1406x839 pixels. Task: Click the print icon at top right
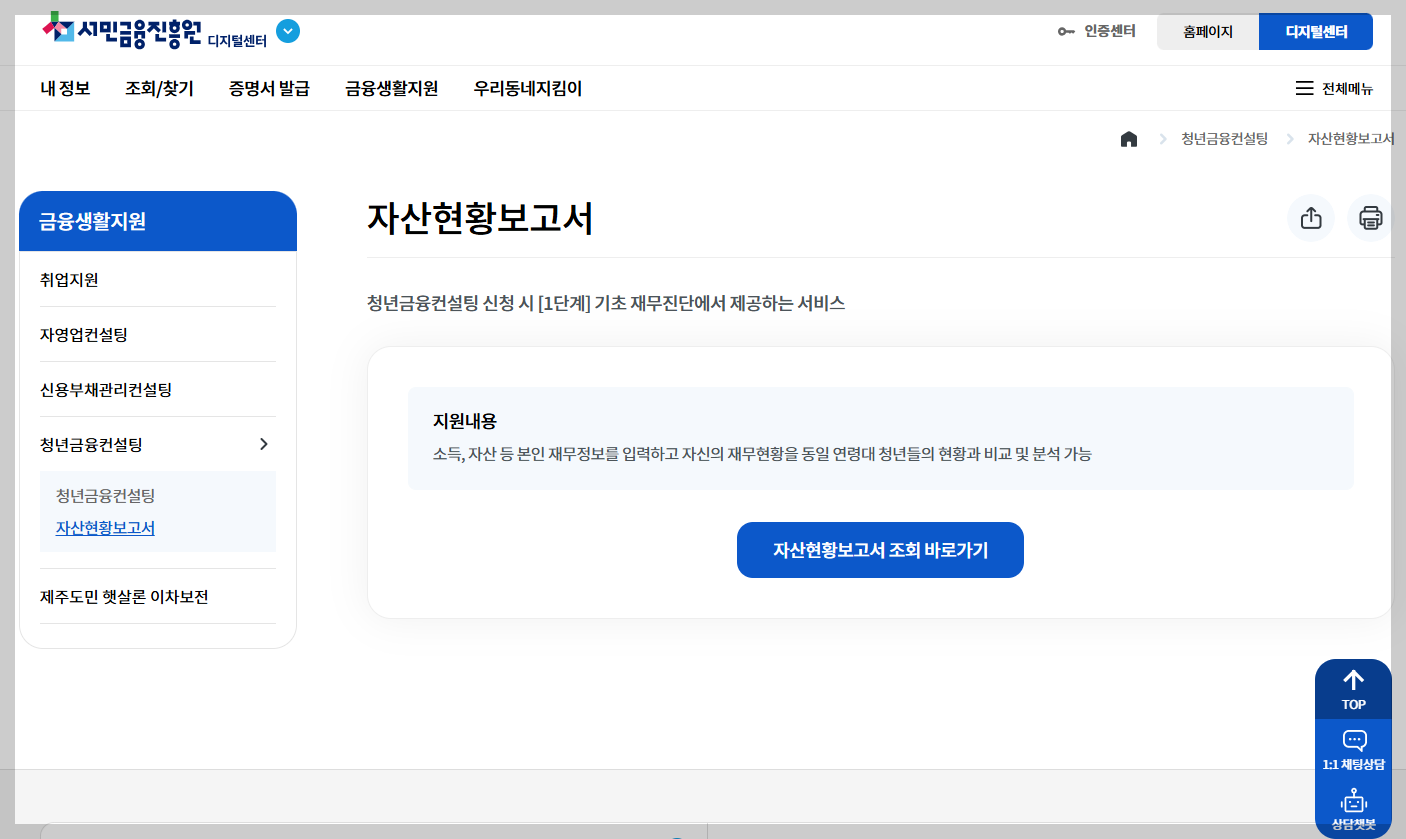pos(1370,218)
